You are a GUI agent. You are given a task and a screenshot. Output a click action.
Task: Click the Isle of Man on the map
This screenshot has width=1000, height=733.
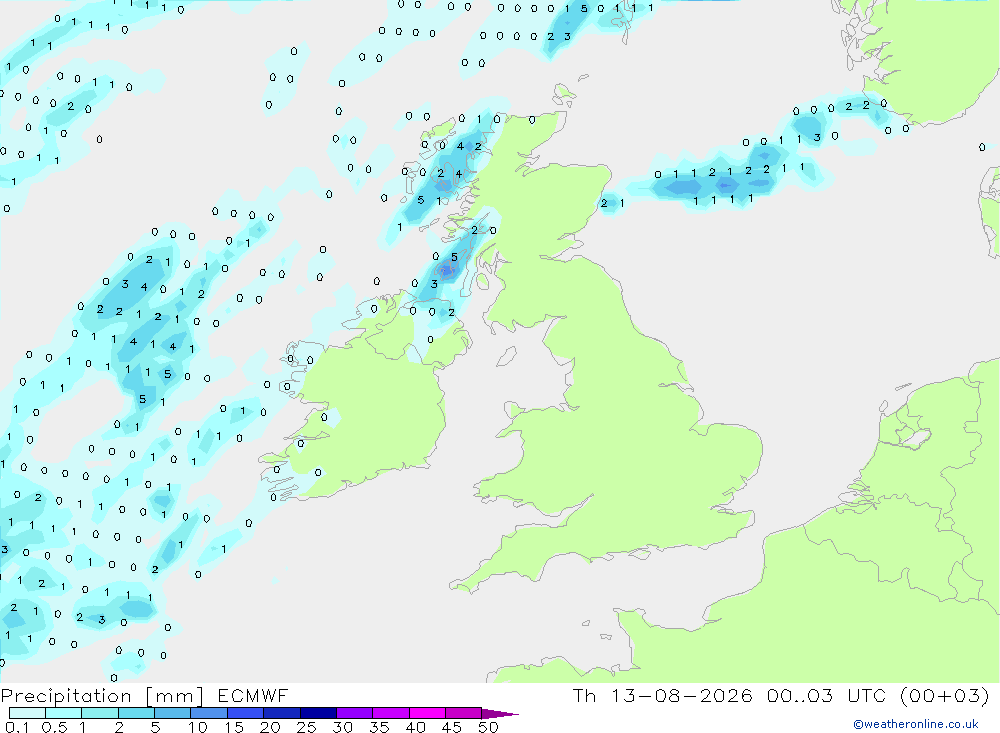point(506,357)
